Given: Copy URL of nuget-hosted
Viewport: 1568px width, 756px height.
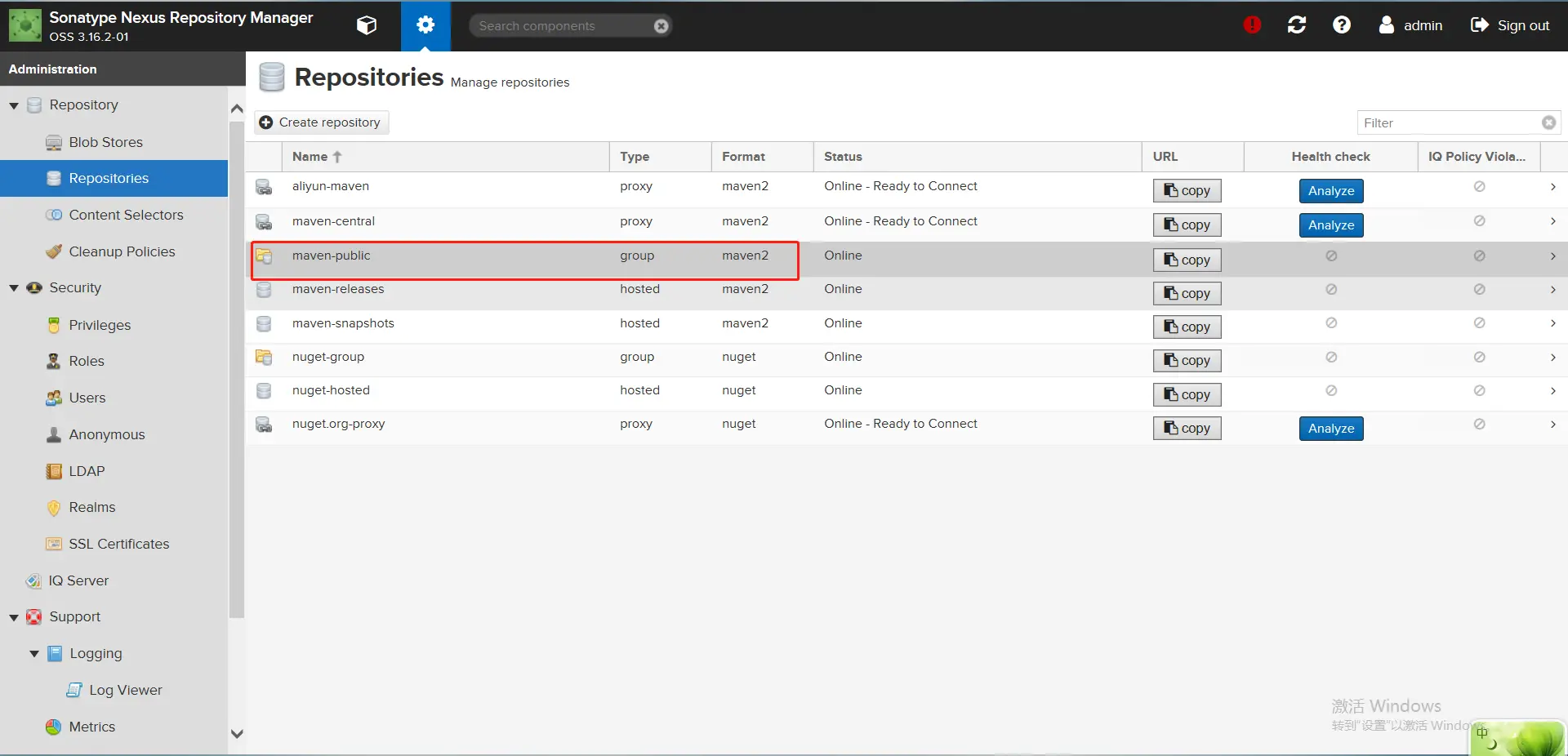Looking at the screenshot, I should pyautogui.click(x=1187, y=394).
